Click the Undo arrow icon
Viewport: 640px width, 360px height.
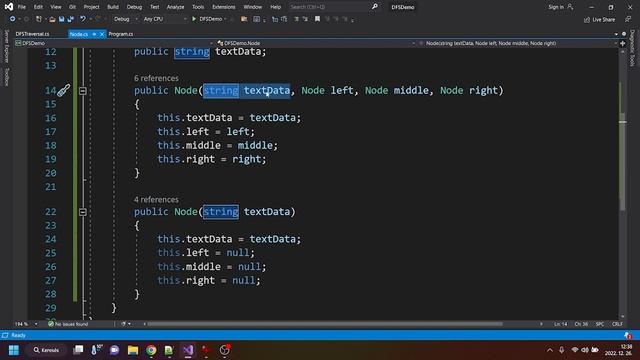pos(83,19)
